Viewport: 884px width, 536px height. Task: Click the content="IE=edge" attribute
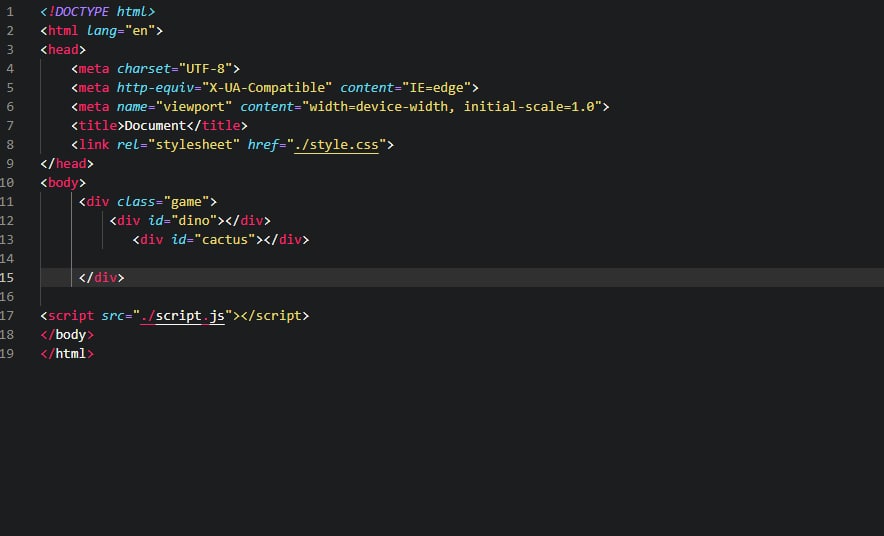tap(405, 88)
